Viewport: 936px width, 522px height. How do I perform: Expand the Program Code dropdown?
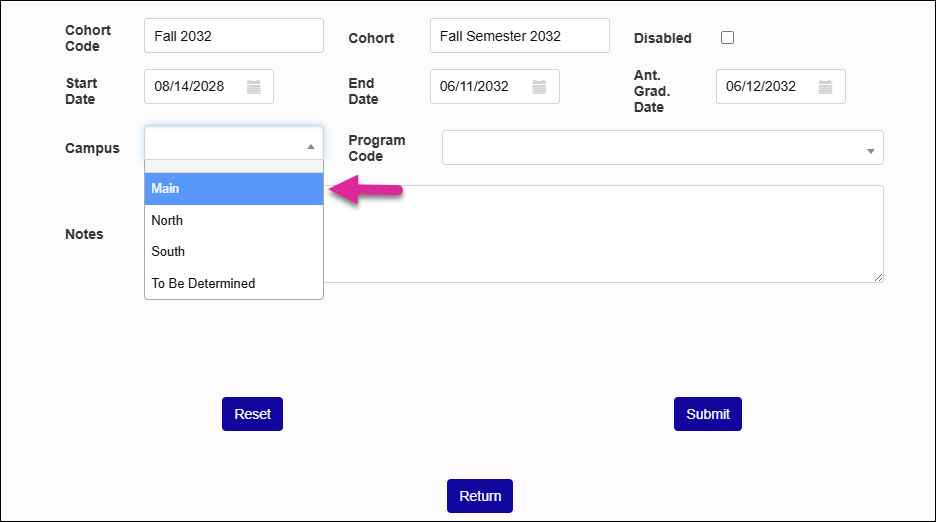coord(663,148)
